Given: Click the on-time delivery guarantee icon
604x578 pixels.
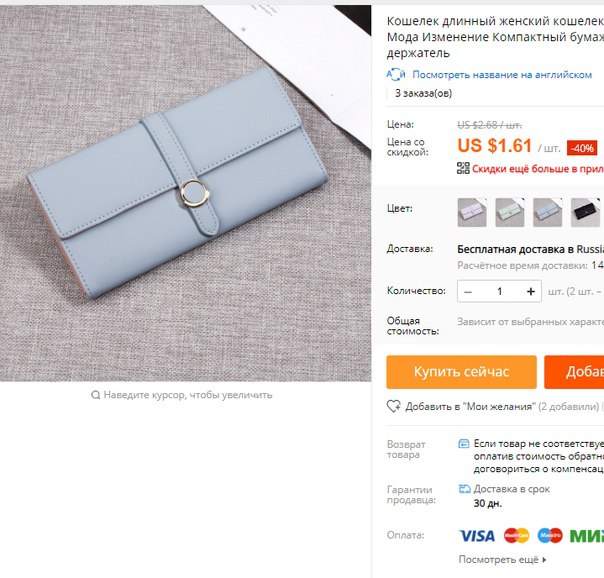Looking at the screenshot, I should pyautogui.click(x=465, y=489).
